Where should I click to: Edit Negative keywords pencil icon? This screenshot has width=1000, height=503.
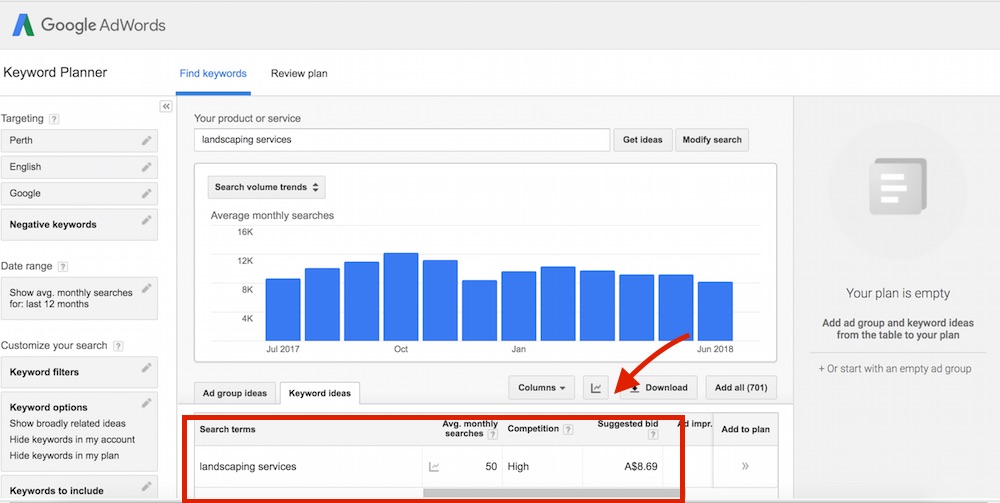[x=147, y=220]
